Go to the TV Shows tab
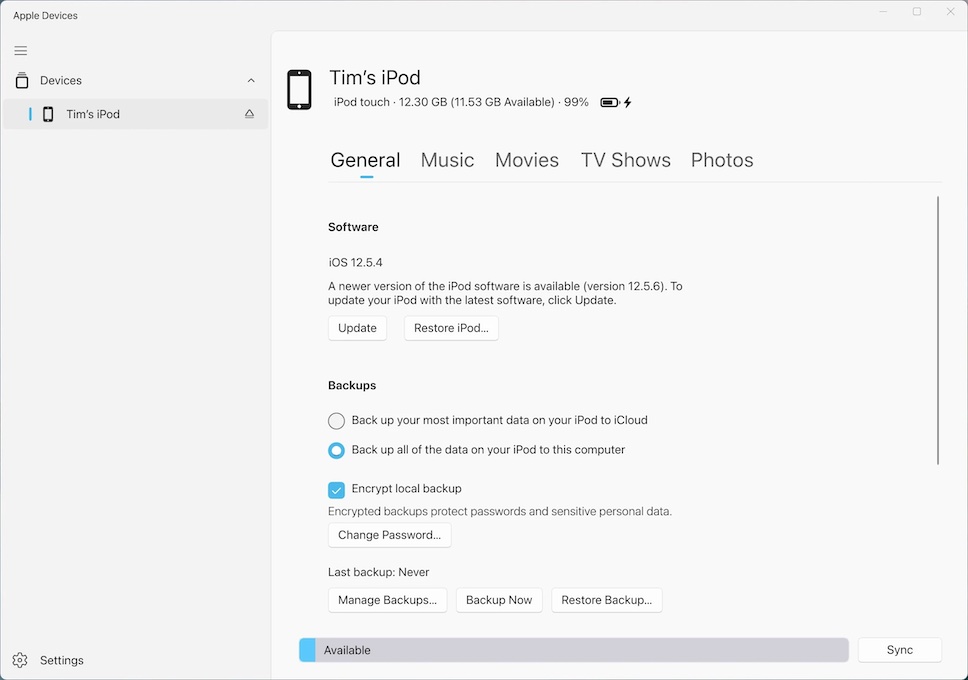 (x=625, y=160)
